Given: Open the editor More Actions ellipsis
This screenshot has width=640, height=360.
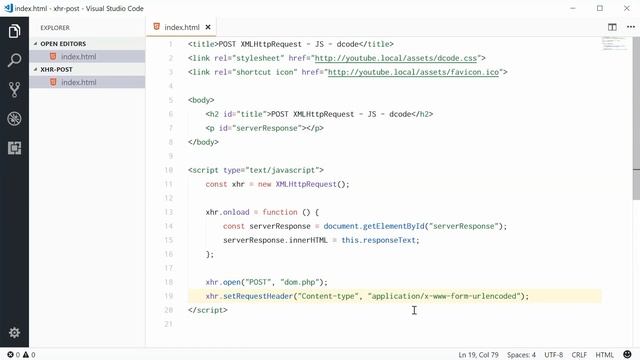Looking at the screenshot, I should pyautogui.click(x=631, y=27).
